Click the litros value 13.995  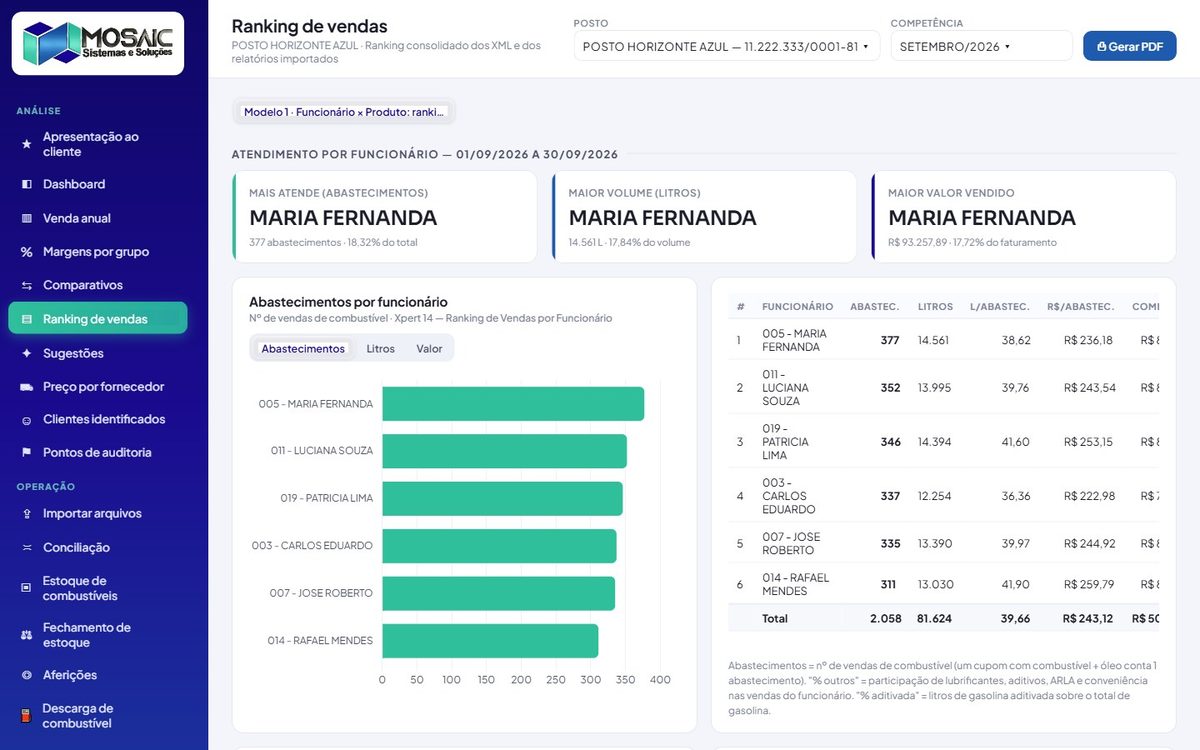934,388
